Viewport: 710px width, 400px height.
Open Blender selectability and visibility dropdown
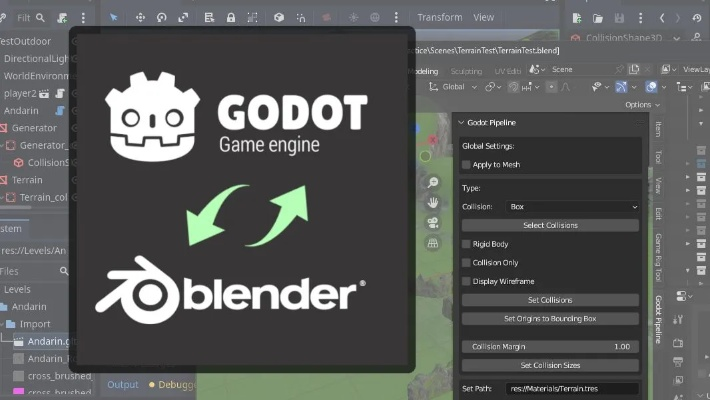[601, 87]
